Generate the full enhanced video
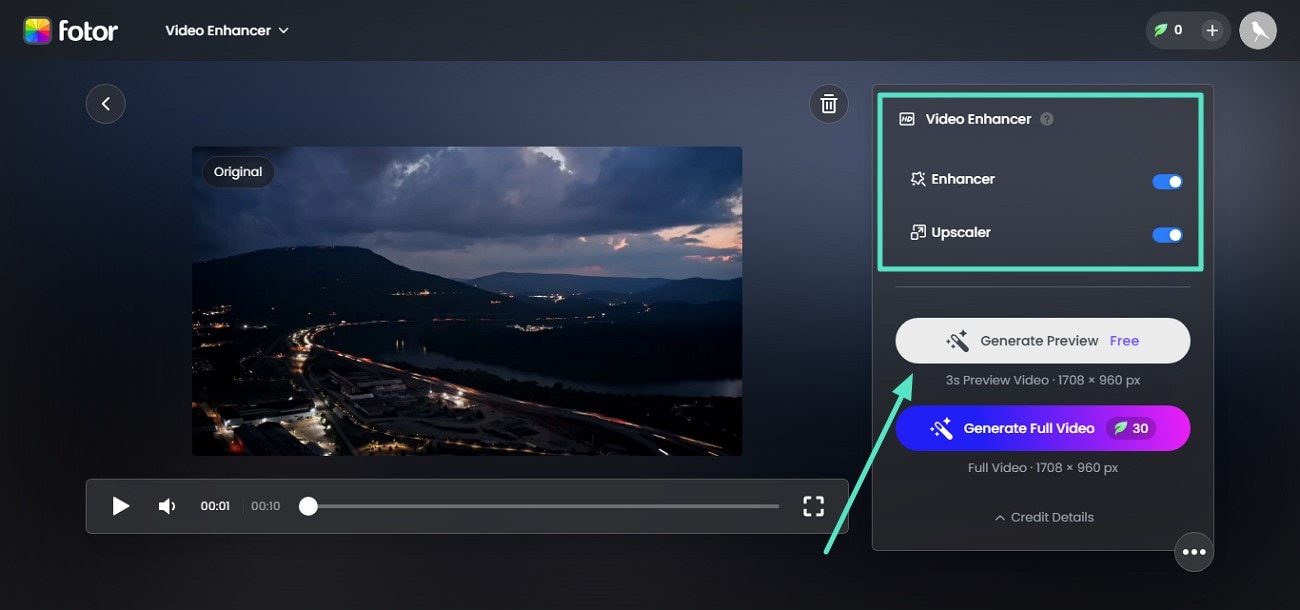Image resolution: width=1300 pixels, height=610 pixels. [x=1042, y=427]
